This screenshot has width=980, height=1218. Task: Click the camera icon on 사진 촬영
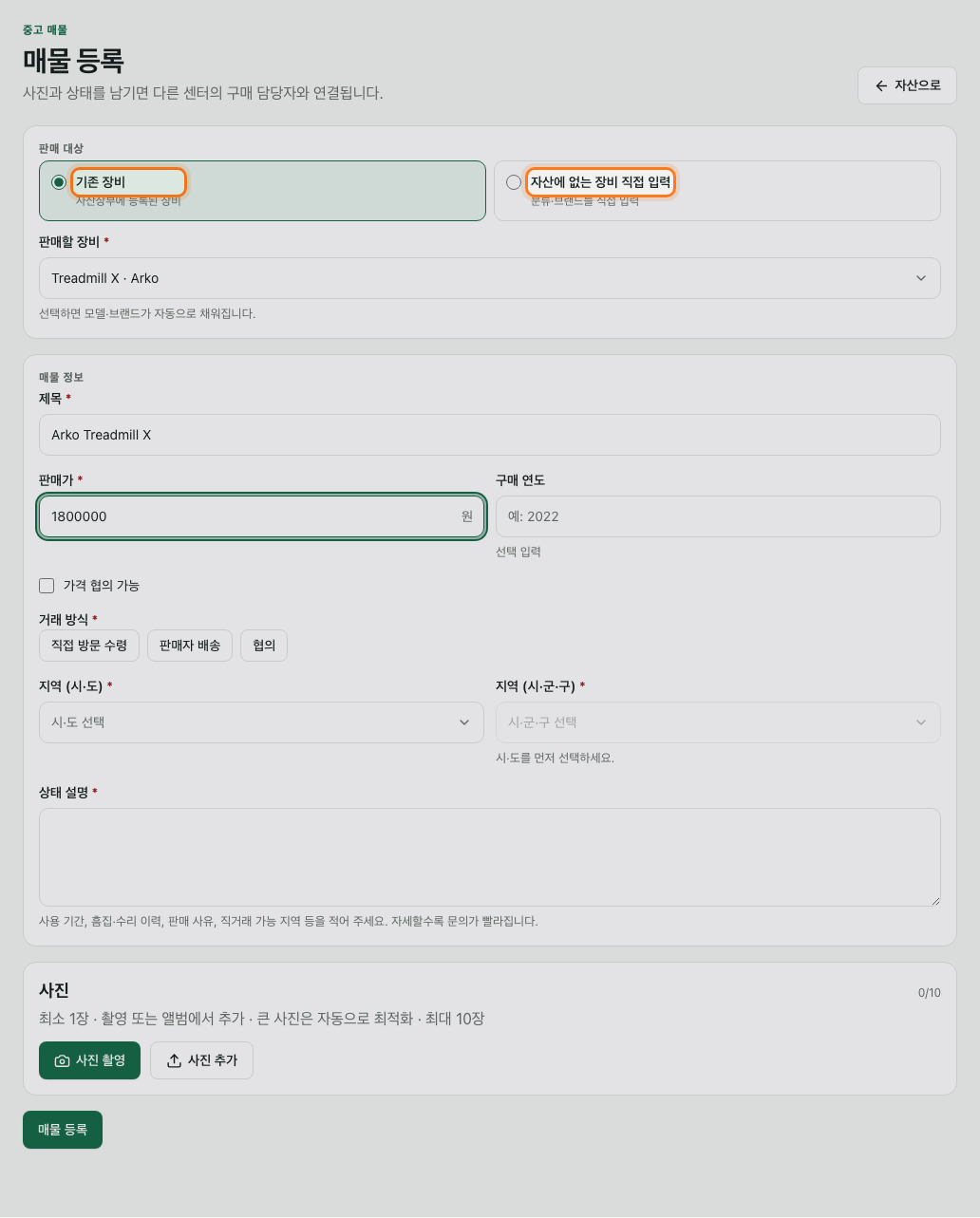pyautogui.click(x=62, y=1060)
